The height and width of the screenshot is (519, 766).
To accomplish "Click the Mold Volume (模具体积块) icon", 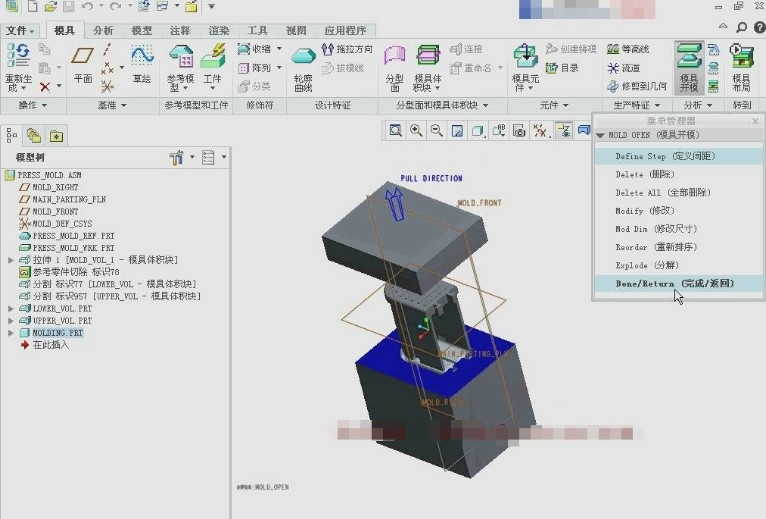I will pos(427,55).
